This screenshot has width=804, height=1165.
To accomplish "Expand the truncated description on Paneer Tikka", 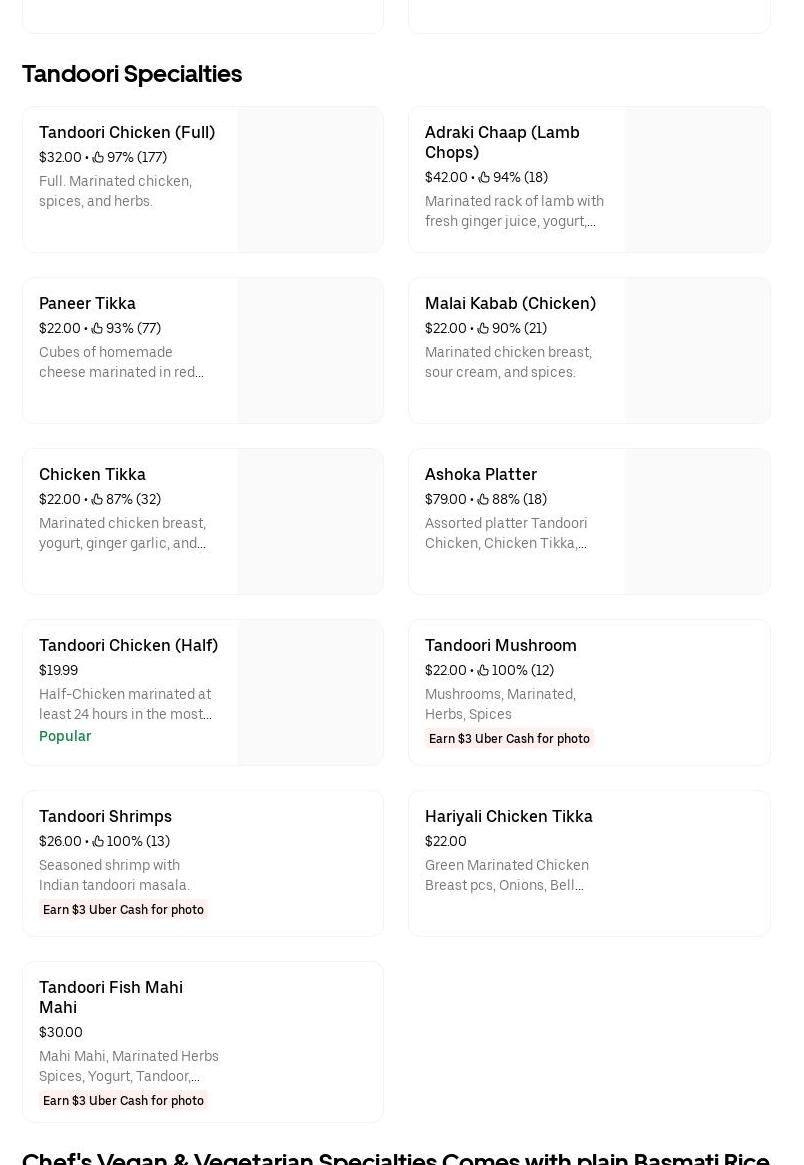I will point(122,362).
